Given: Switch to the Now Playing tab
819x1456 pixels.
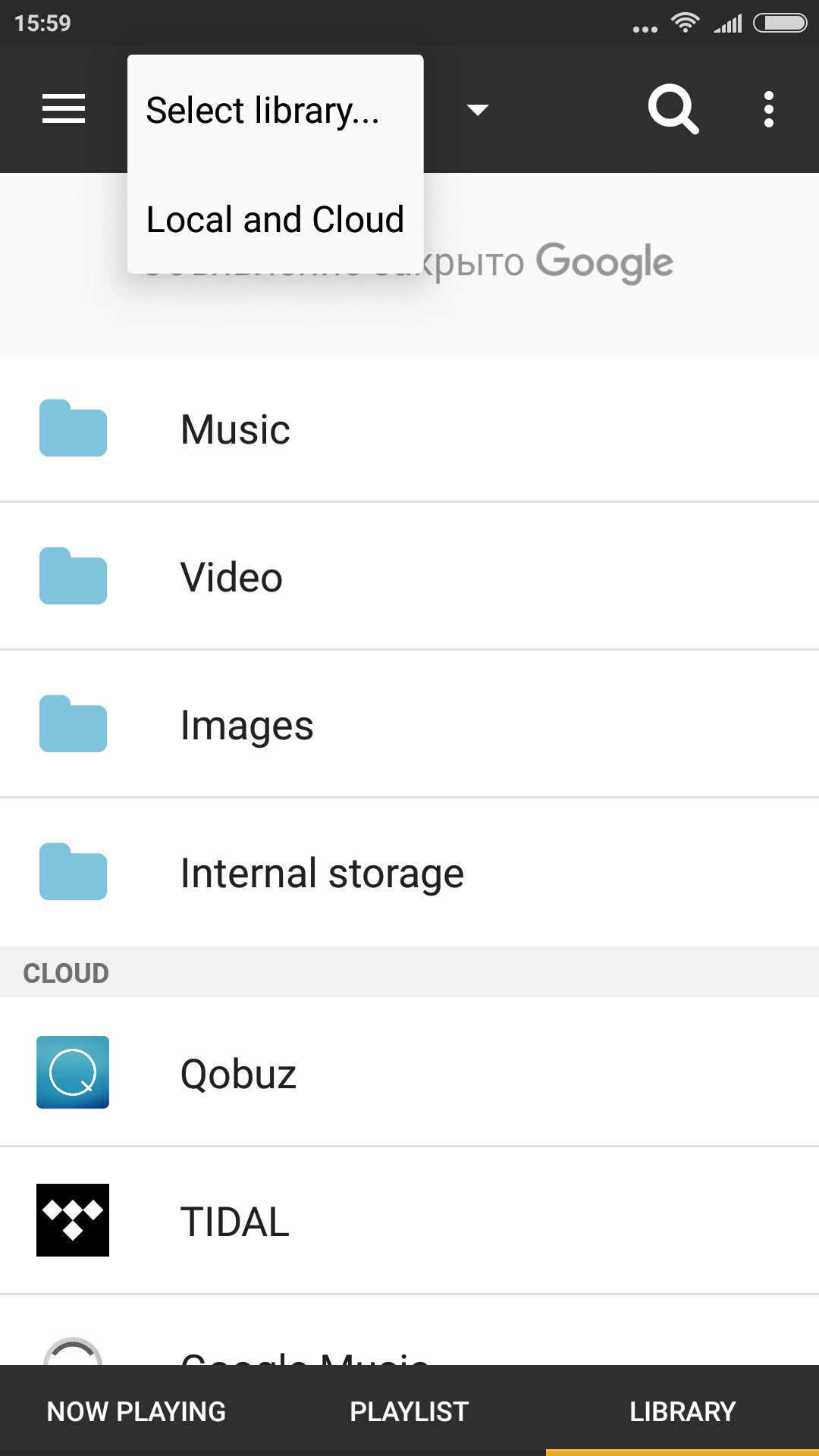Looking at the screenshot, I should click(136, 1411).
